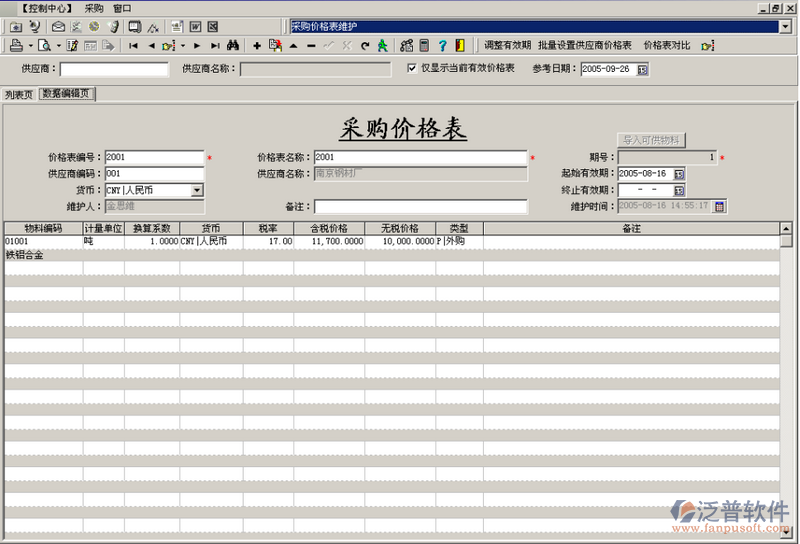Go to the first record
This screenshot has width=800, height=544.
pyautogui.click(x=134, y=46)
